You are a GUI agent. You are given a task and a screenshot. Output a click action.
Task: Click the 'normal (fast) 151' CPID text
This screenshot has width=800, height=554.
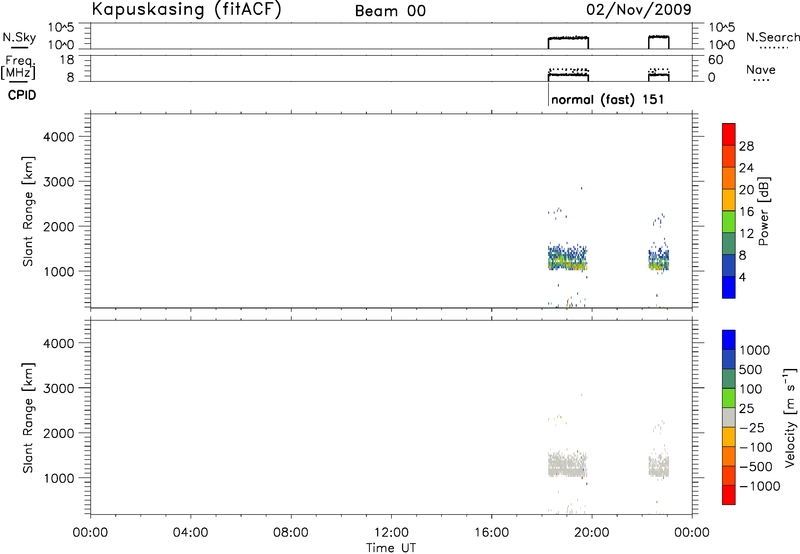pyautogui.click(x=608, y=99)
